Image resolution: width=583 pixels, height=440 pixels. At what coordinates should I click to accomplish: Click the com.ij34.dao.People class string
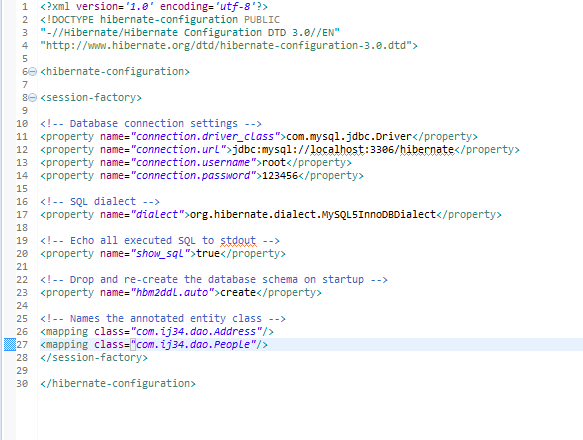tap(193, 344)
